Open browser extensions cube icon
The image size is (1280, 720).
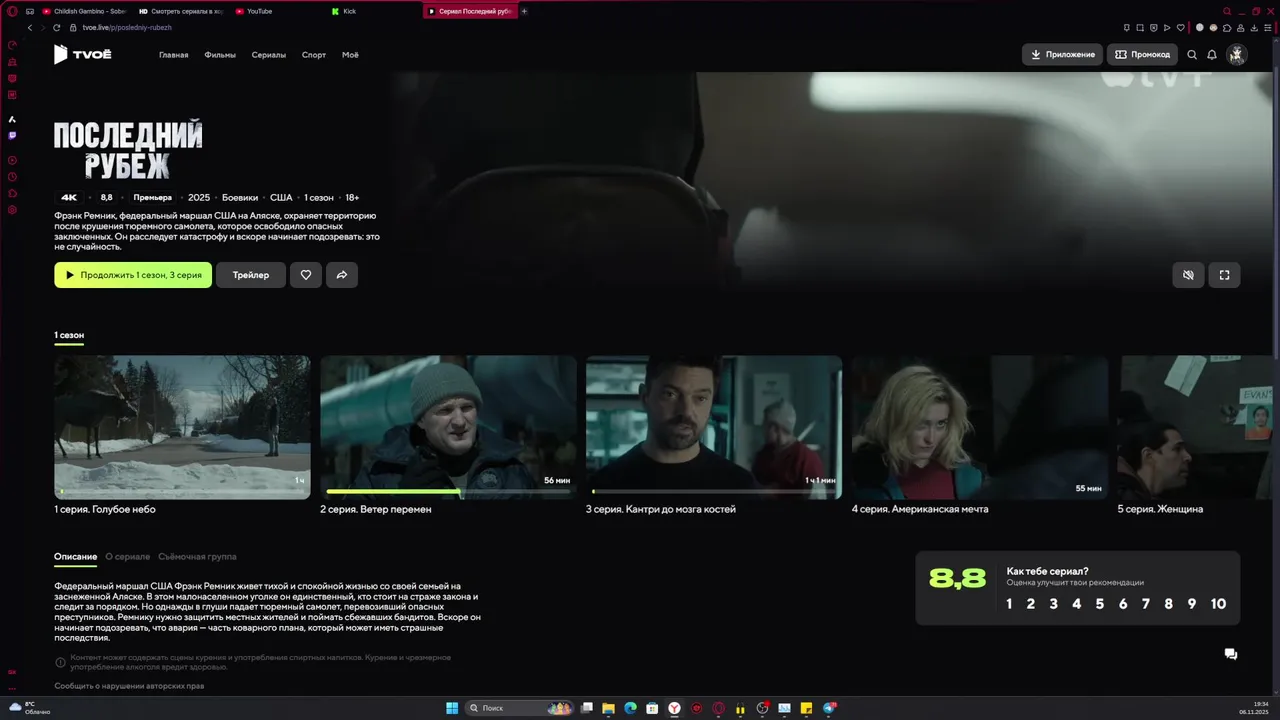coord(1227,27)
